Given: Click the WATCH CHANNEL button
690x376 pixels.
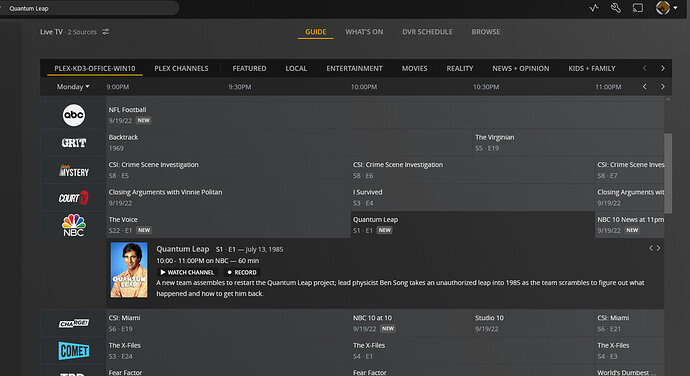Looking at the screenshot, I should [x=187, y=272].
